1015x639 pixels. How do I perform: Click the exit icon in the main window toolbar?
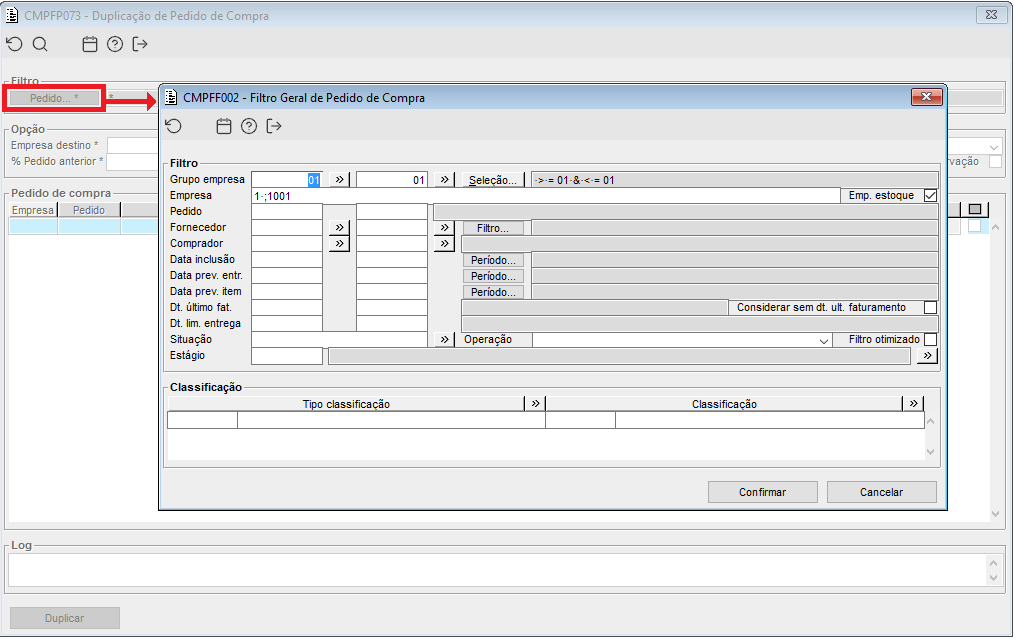(140, 44)
